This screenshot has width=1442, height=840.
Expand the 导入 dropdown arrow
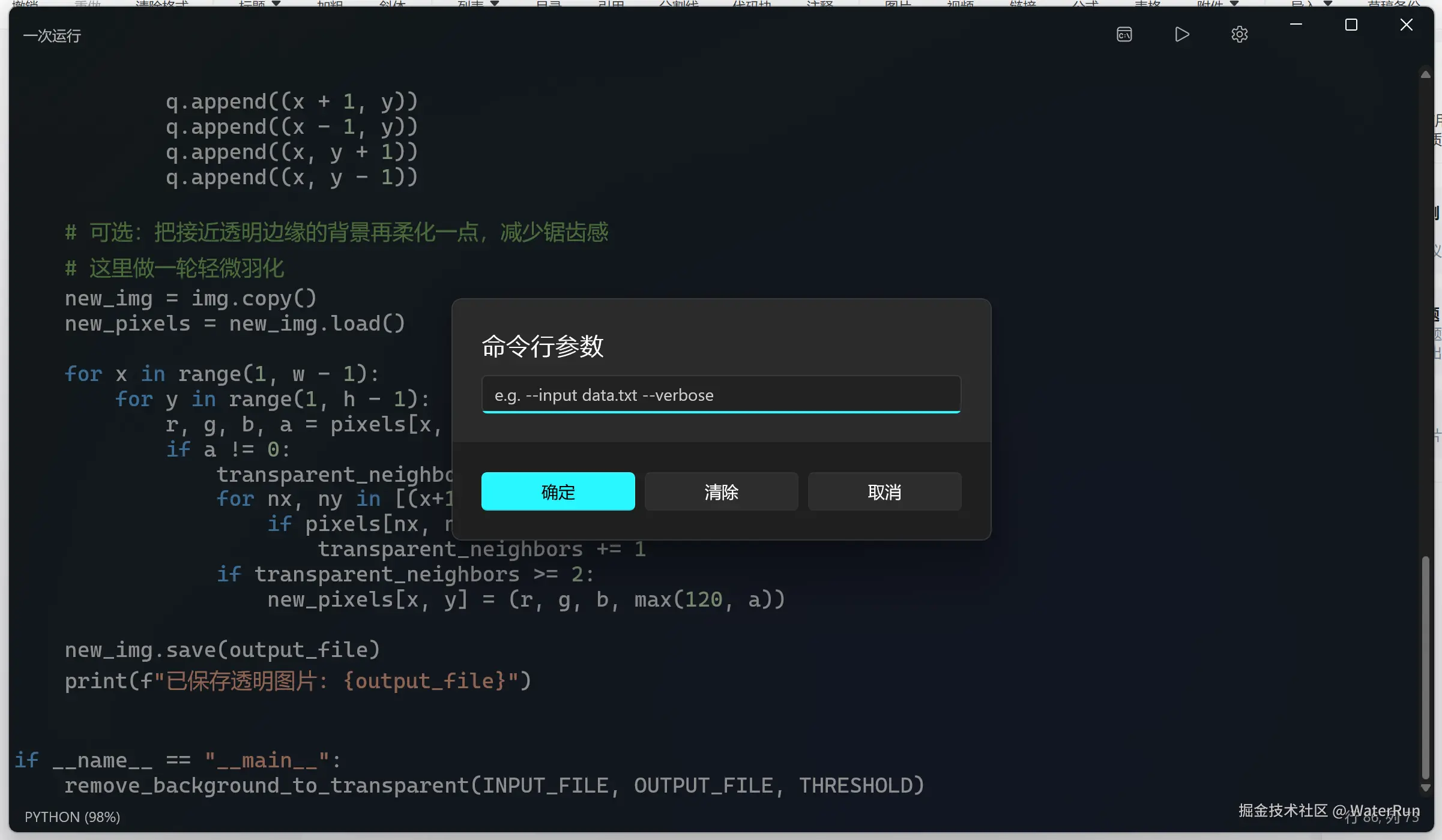click(1328, 3)
